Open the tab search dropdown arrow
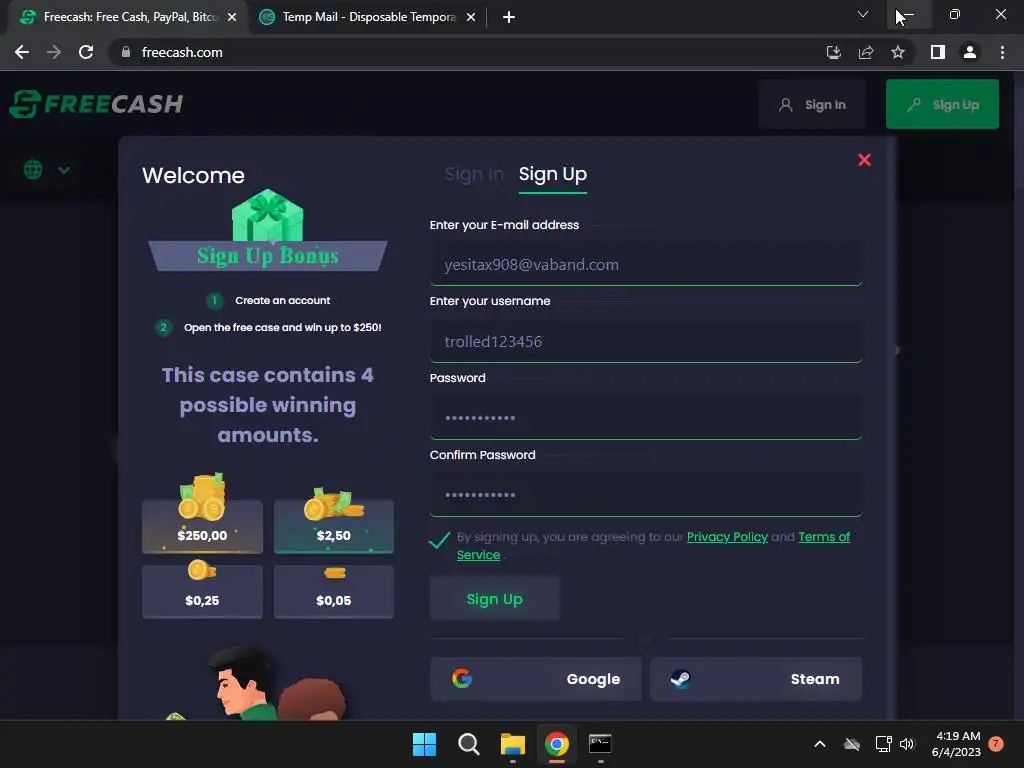The image size is (1024, 768). pyautogui.click(x=863, y=14)
